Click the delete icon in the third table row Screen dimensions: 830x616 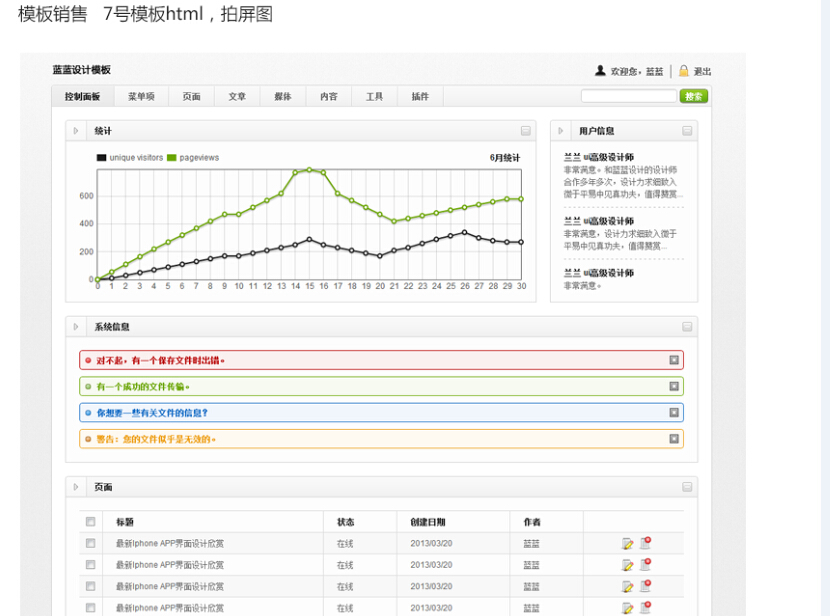click(x=645, y=586)
